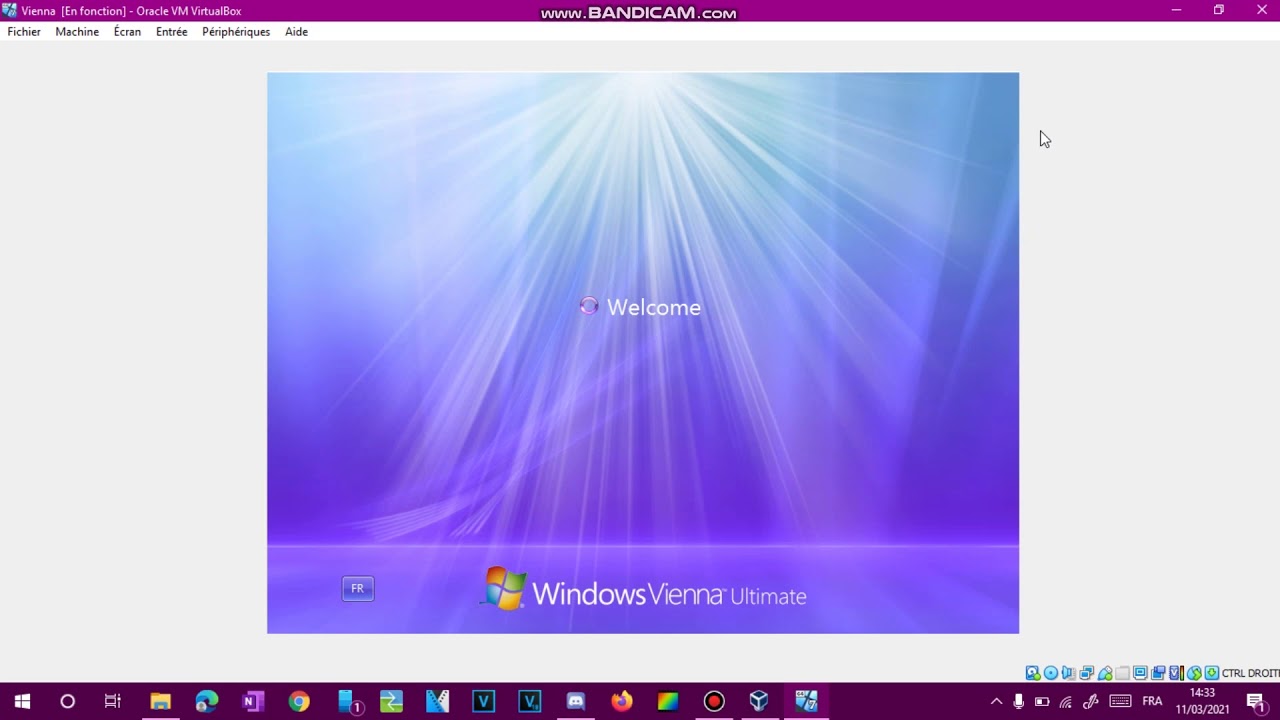Screen dimensions: 1280x720
Task: Click the USB devices status icon
Action: [1104, 673]
